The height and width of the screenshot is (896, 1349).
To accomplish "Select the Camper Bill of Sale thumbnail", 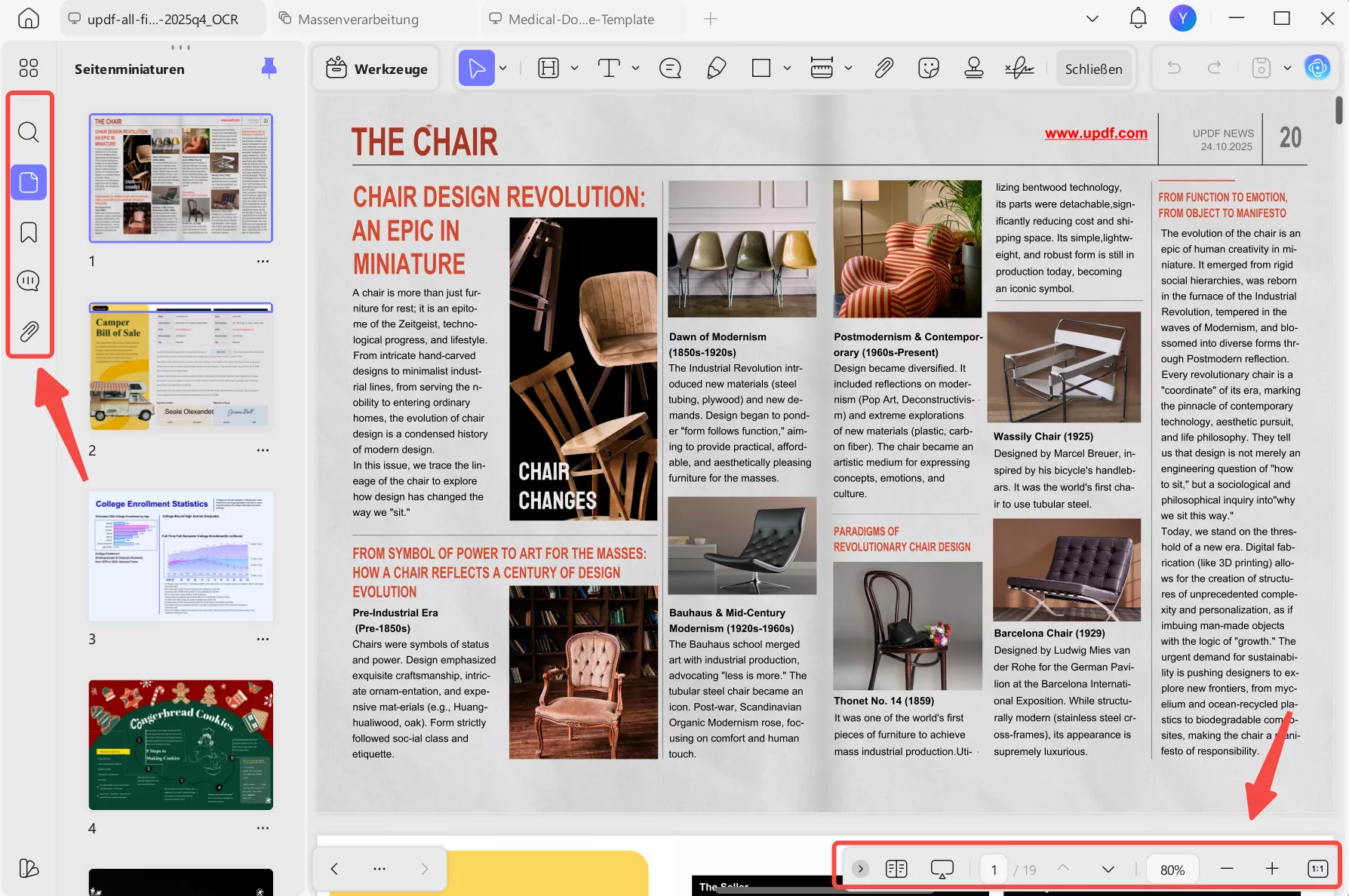I will pos(180,367).
